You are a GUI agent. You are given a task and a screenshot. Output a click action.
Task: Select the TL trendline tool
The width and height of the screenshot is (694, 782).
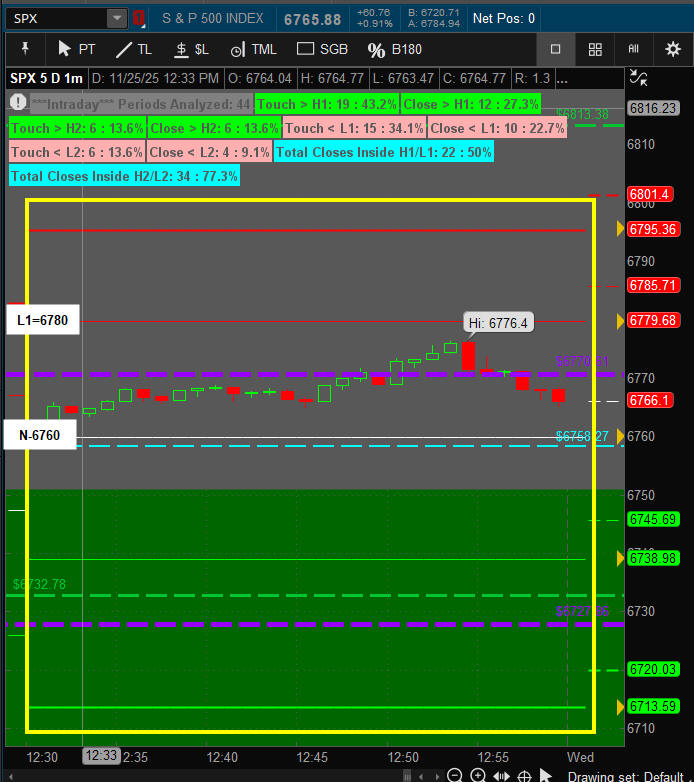(134, 49)
